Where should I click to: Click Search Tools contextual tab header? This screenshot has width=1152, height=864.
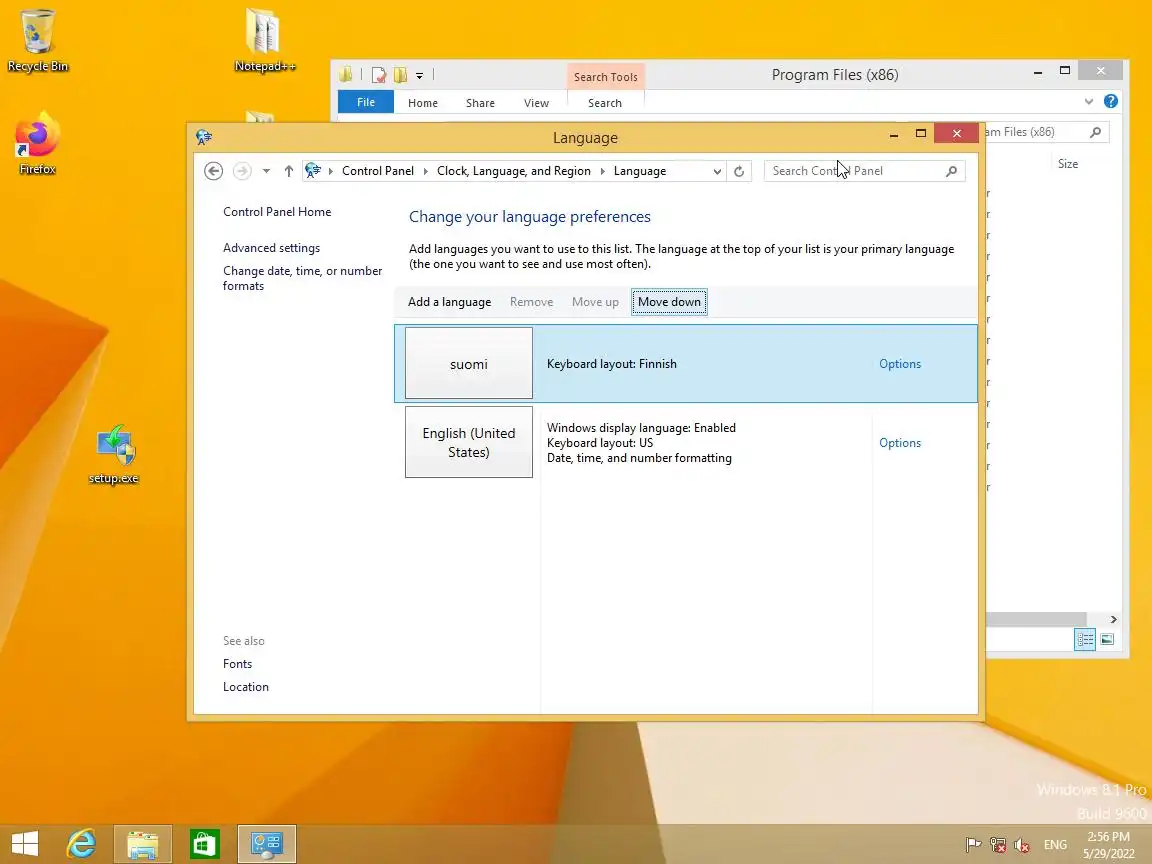[x=605, y=77]
